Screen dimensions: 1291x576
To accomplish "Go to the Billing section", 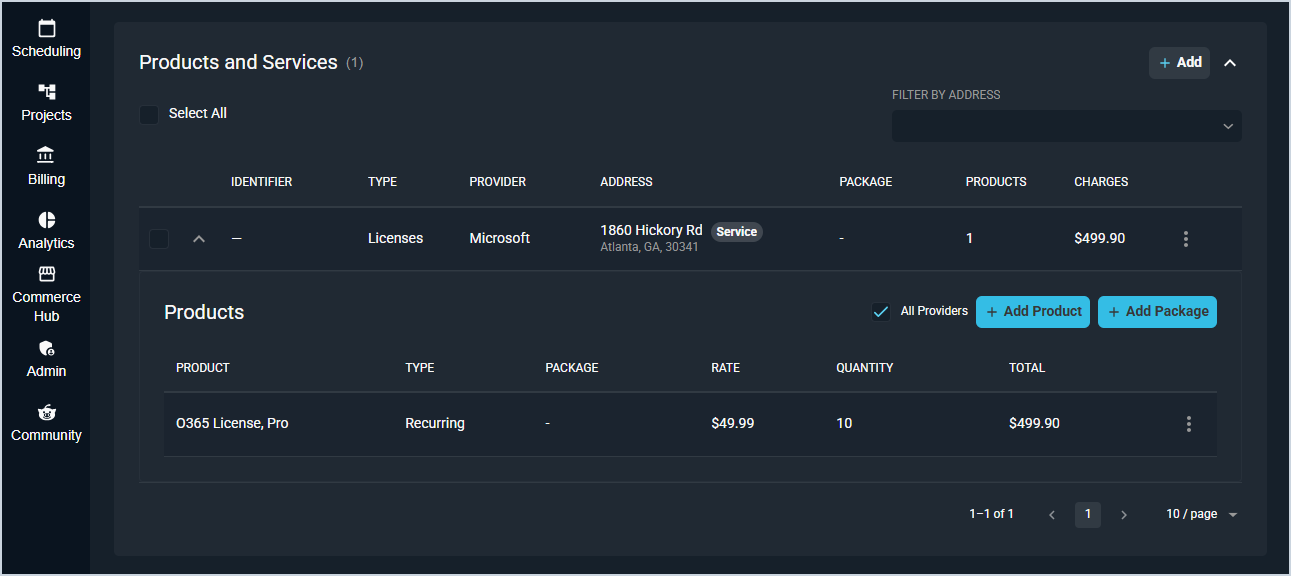I will 46,157.
